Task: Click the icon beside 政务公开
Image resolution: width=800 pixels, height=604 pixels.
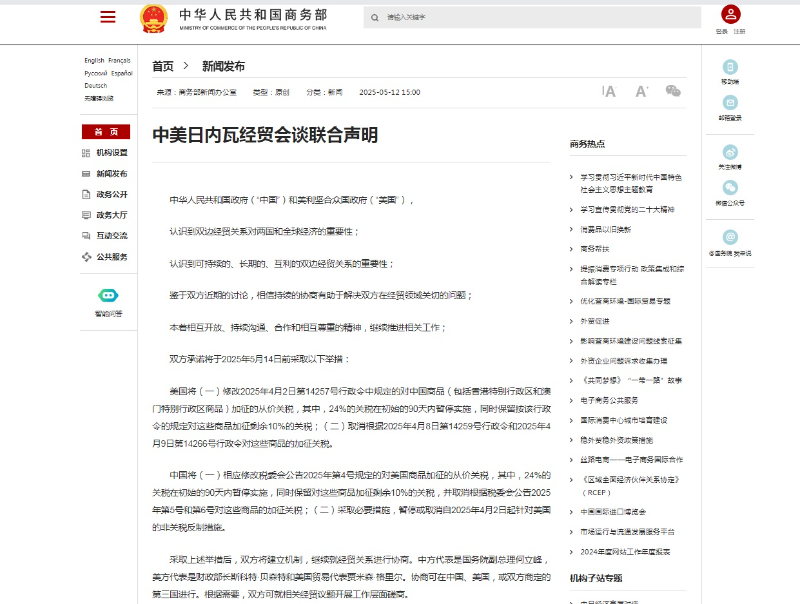Action: point(86,194)
